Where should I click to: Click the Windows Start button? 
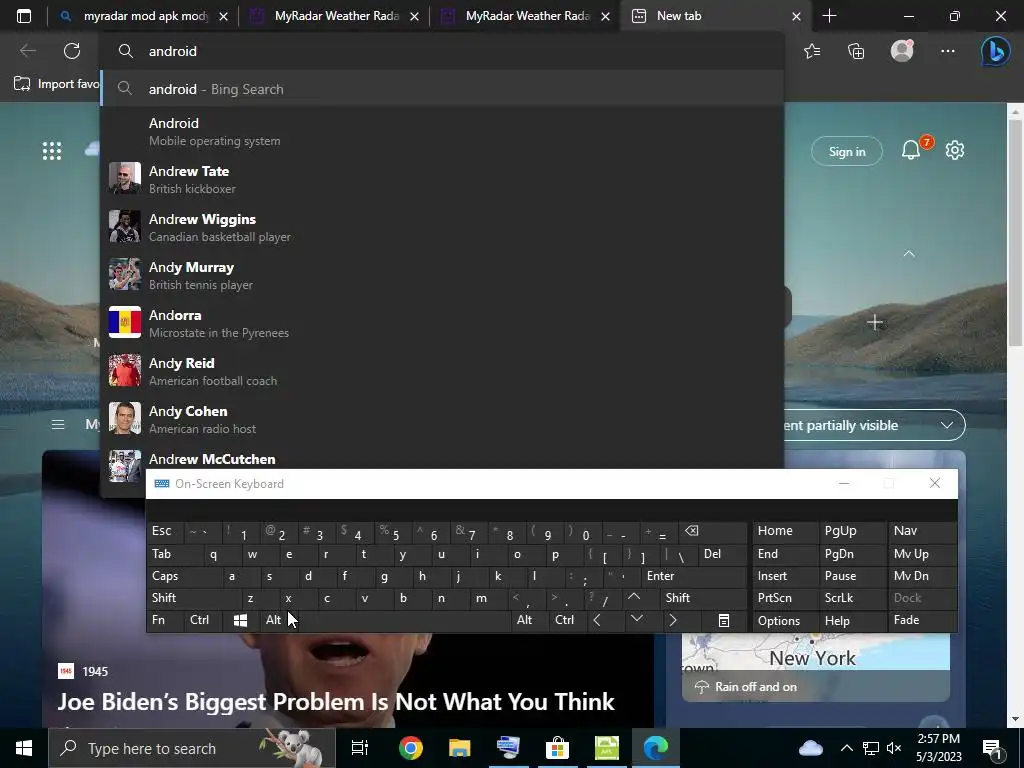[x=24, y=748]
